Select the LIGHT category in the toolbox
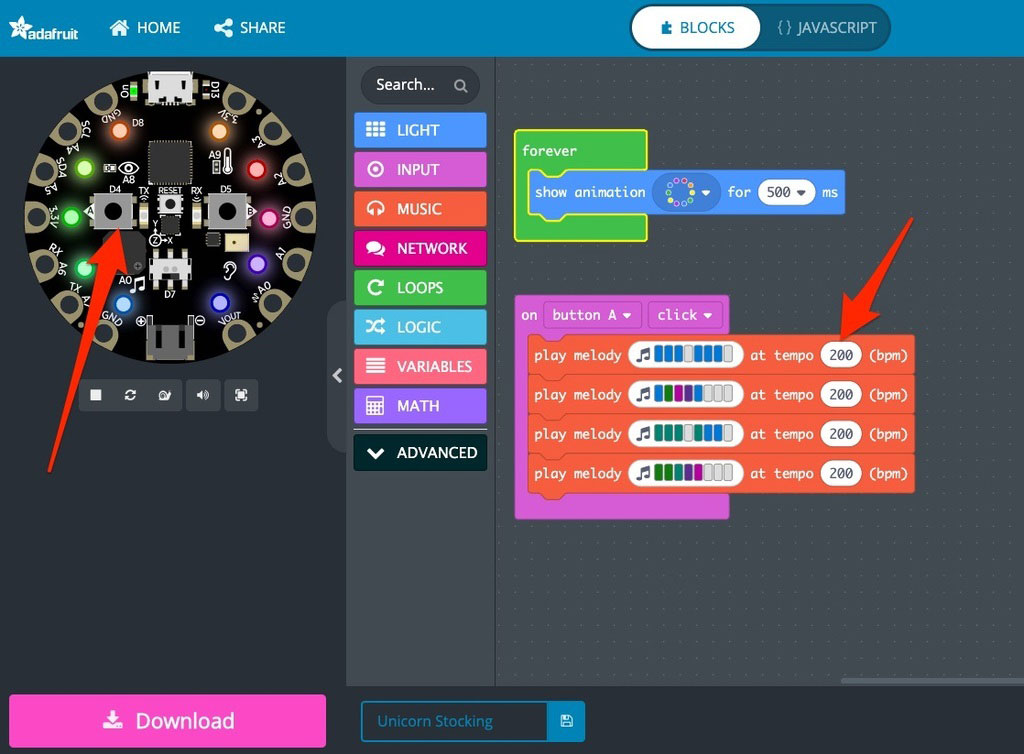 click(419, 130)
